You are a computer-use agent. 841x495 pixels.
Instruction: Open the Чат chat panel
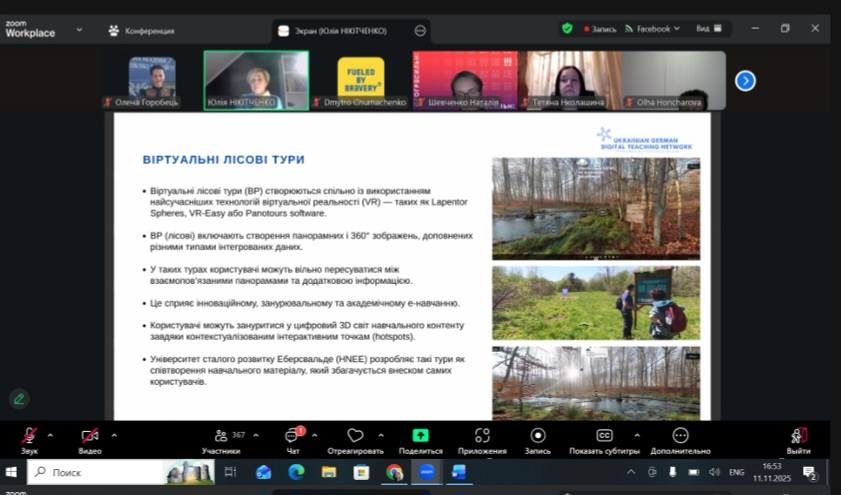click(292, 436)
